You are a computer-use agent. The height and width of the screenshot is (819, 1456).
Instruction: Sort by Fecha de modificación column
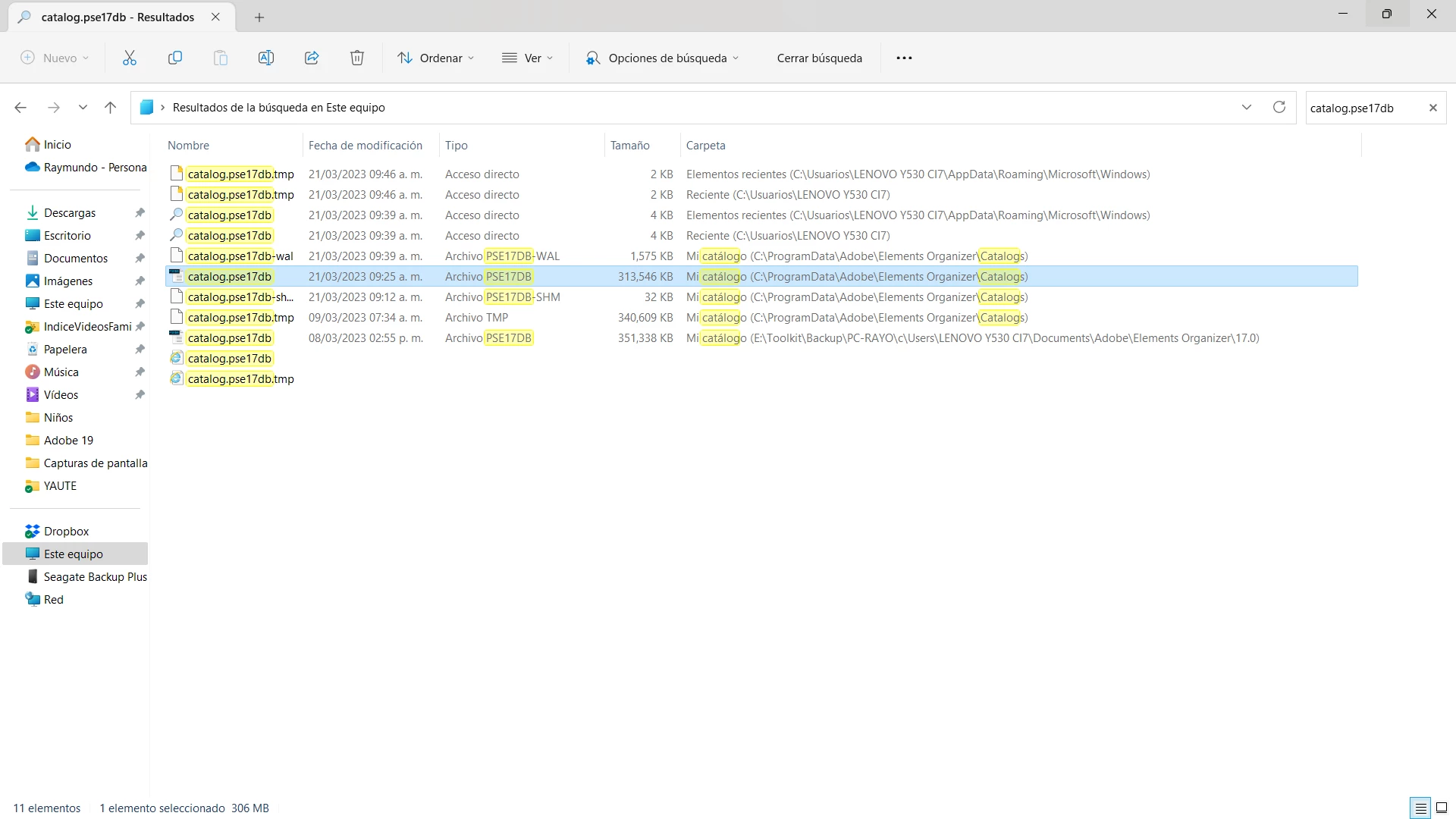pos(365,145)
